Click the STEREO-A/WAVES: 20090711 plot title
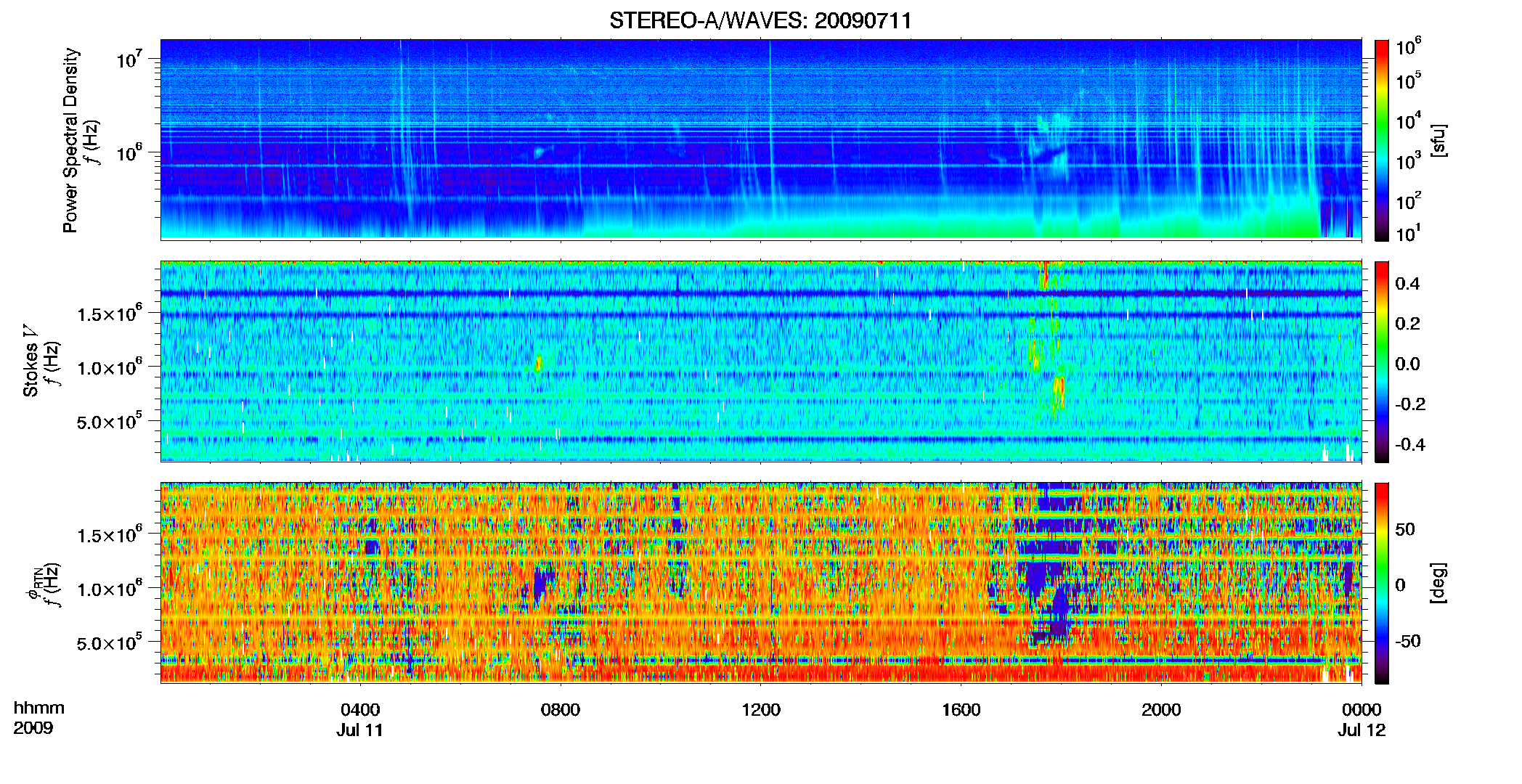 point(760,20)
